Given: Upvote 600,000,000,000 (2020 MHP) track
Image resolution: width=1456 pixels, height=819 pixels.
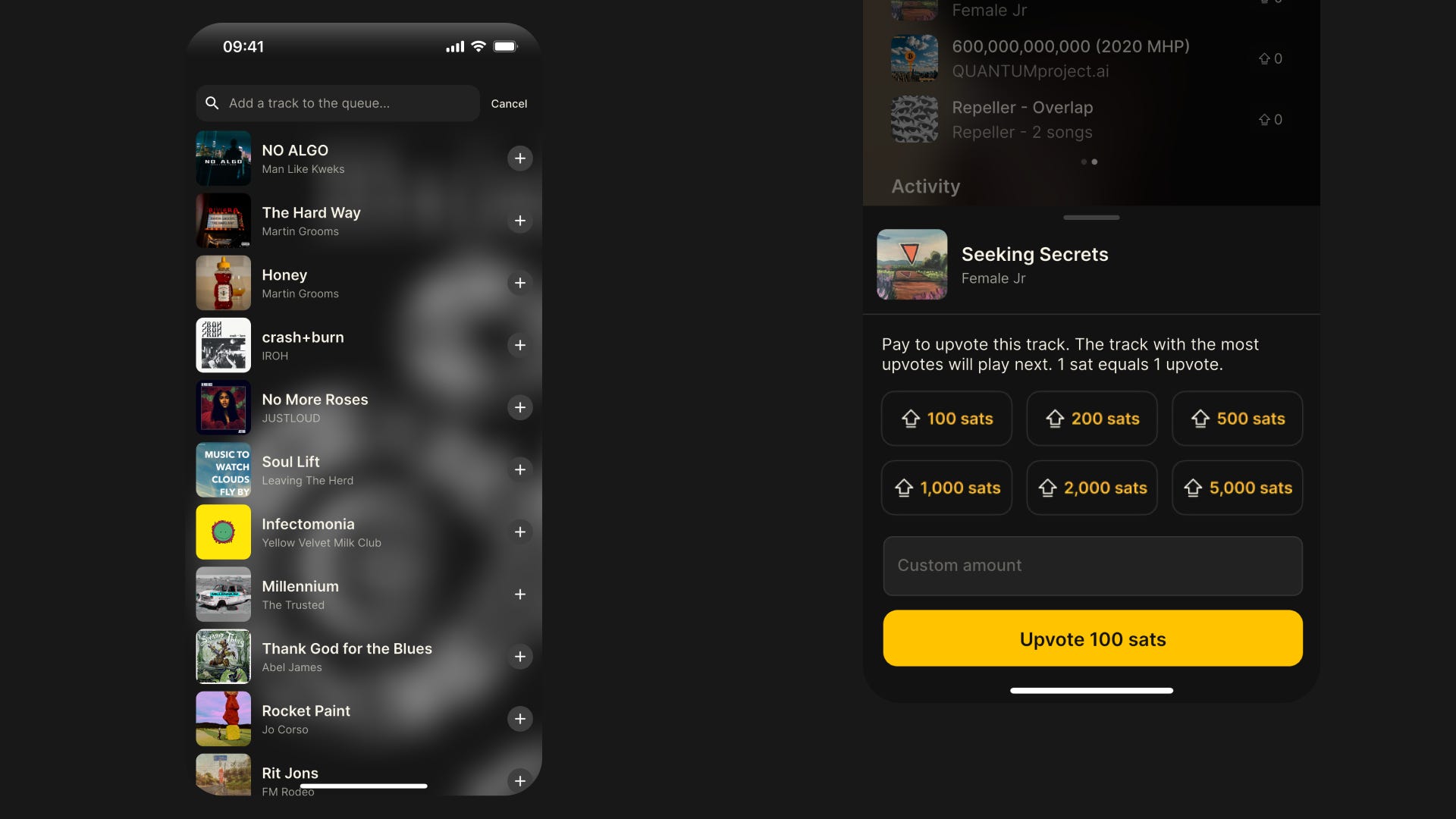Looking at the screenshot, I should pos(1264,58).
